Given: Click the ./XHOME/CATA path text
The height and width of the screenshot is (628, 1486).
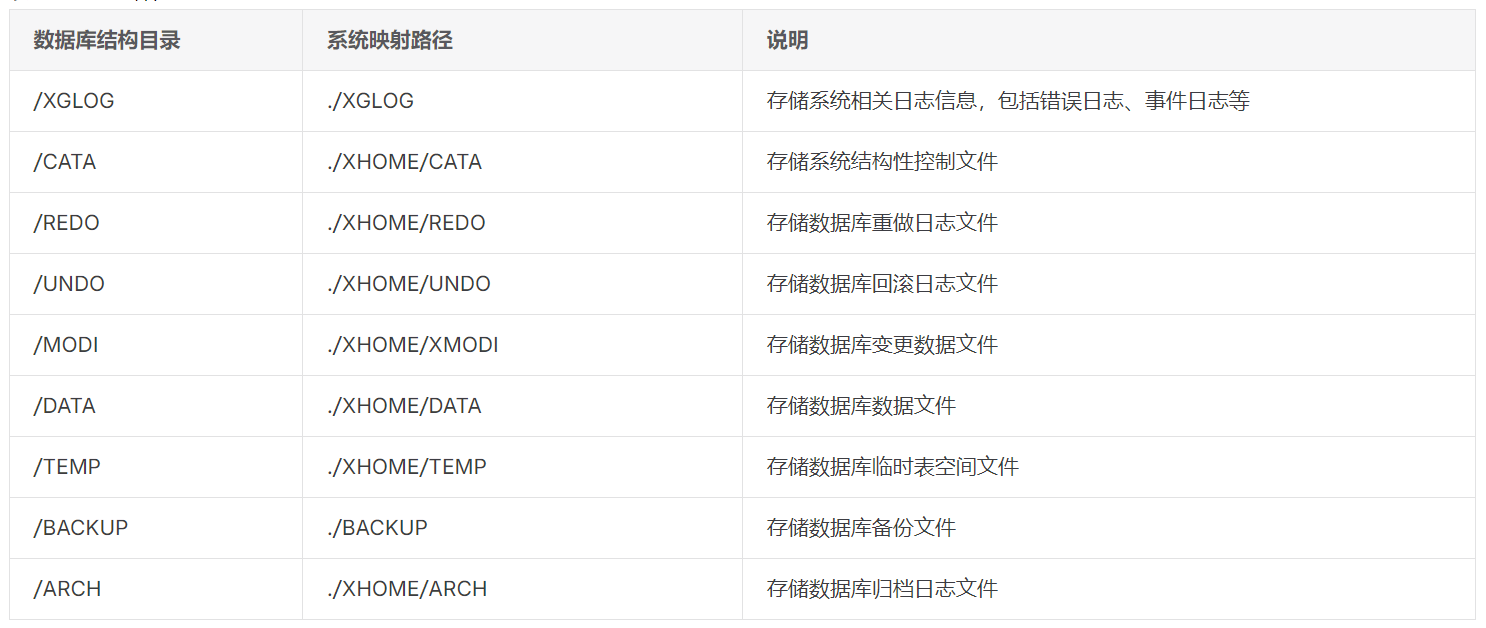Looking at the screenshot, I should [x=404, y=162].
